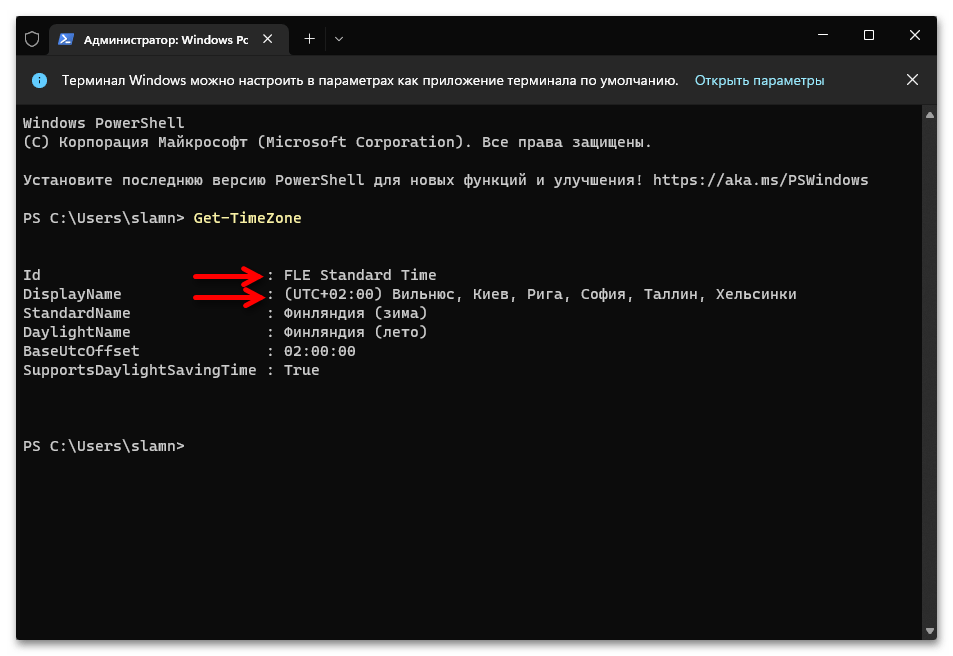Close the Terminal window
This screenshot has height=656, width=953.
coord(915,35)
